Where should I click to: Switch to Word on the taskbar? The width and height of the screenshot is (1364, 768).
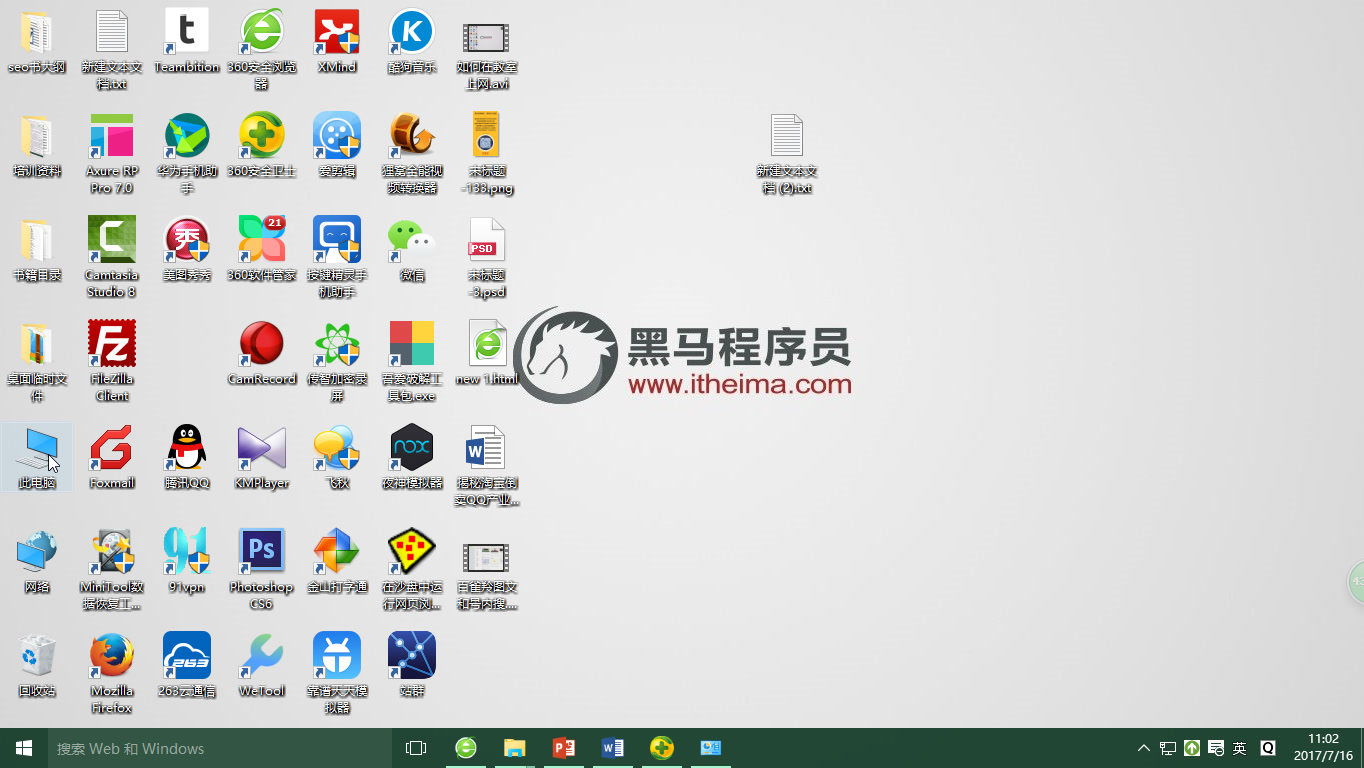[612, 748]
